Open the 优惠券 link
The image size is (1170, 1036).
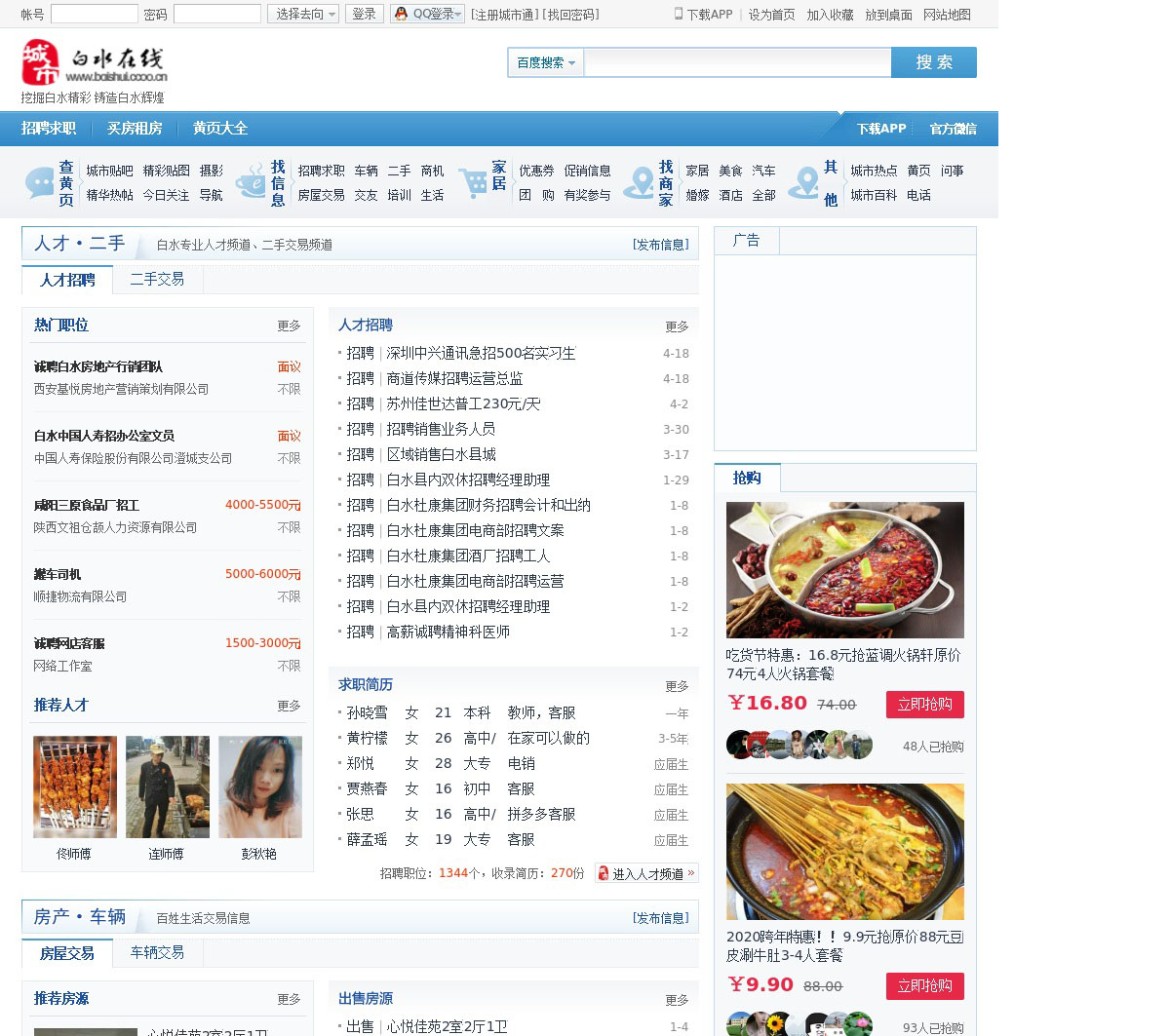(536, 171)
